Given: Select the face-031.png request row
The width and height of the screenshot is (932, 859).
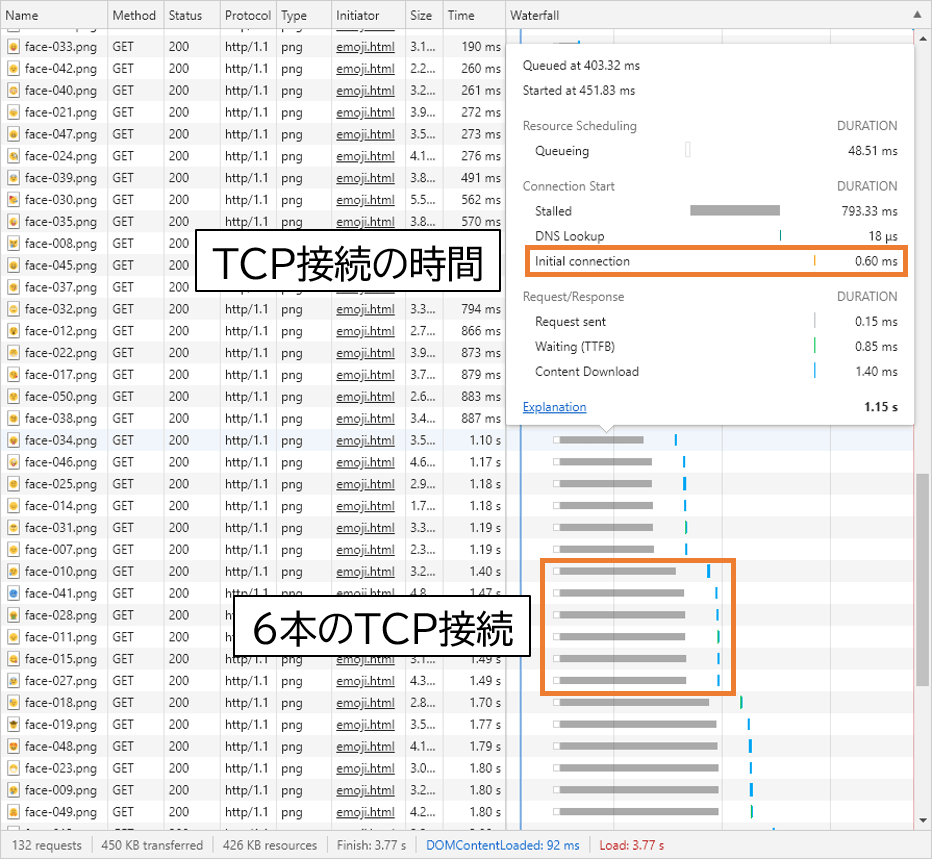Looking at the screenshot, I should pos(456,528).
